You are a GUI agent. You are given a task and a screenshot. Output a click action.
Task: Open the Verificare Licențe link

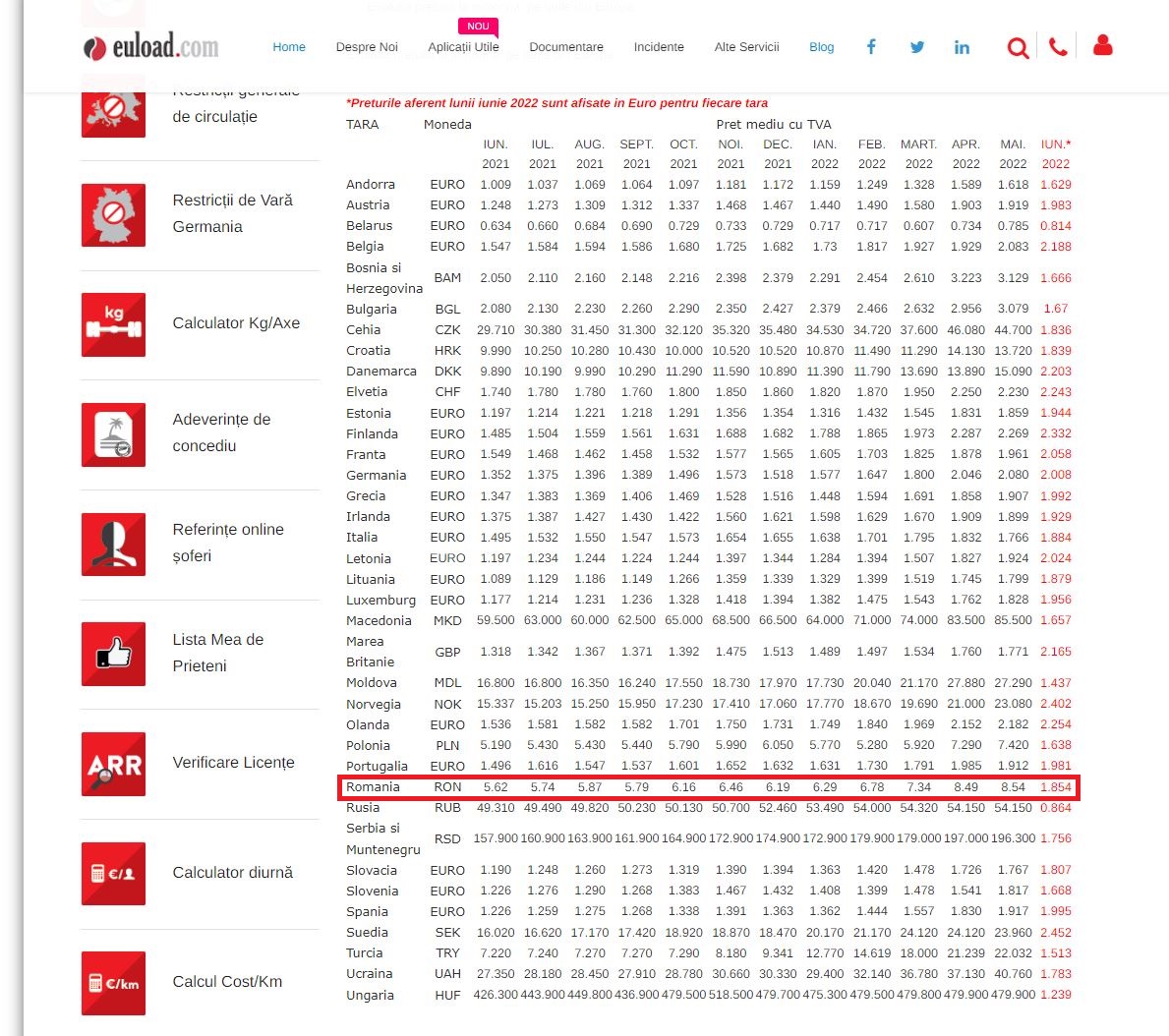tap(233, 763)
